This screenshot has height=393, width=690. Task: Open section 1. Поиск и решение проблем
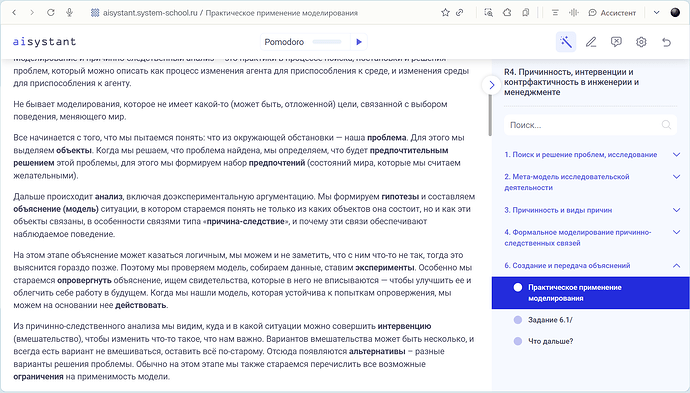pos(580,154)
